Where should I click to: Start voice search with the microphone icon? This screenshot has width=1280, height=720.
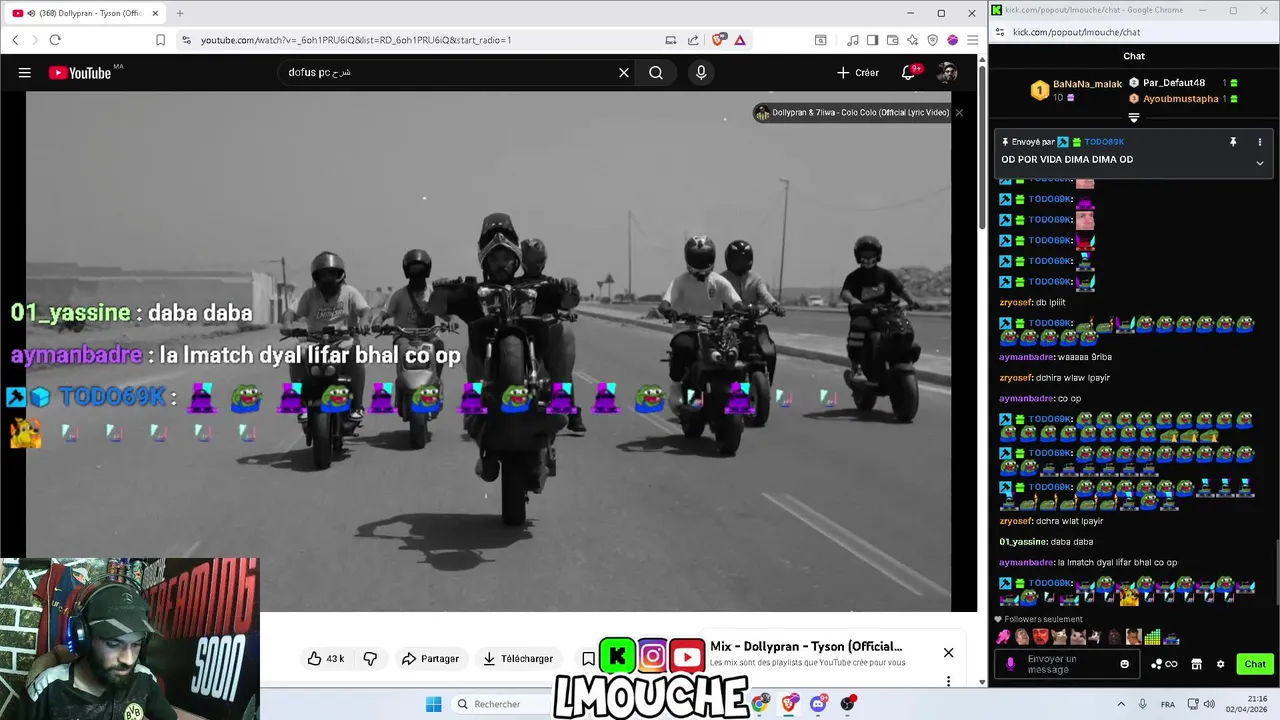coord(701,73)
